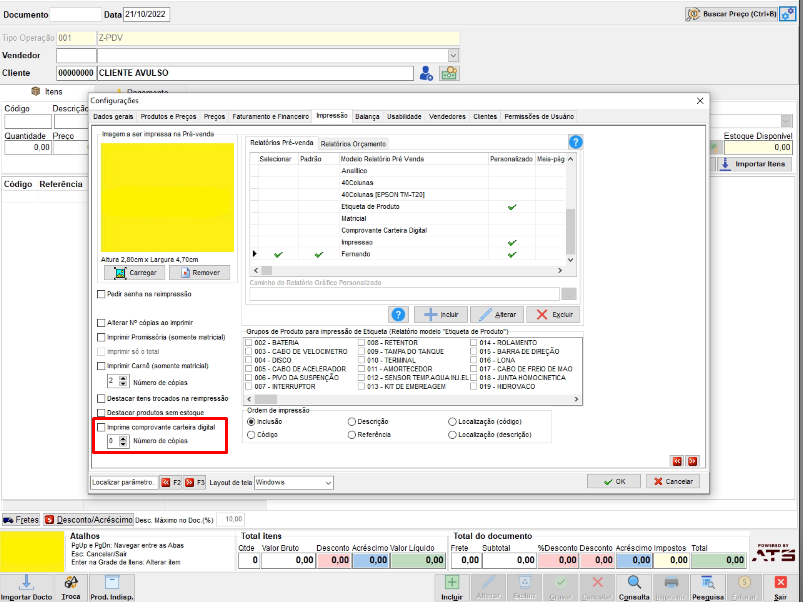
Task: Expand the Layout de tela Windows dropdown
Action: pyautogui.click(x=328, y=483)
